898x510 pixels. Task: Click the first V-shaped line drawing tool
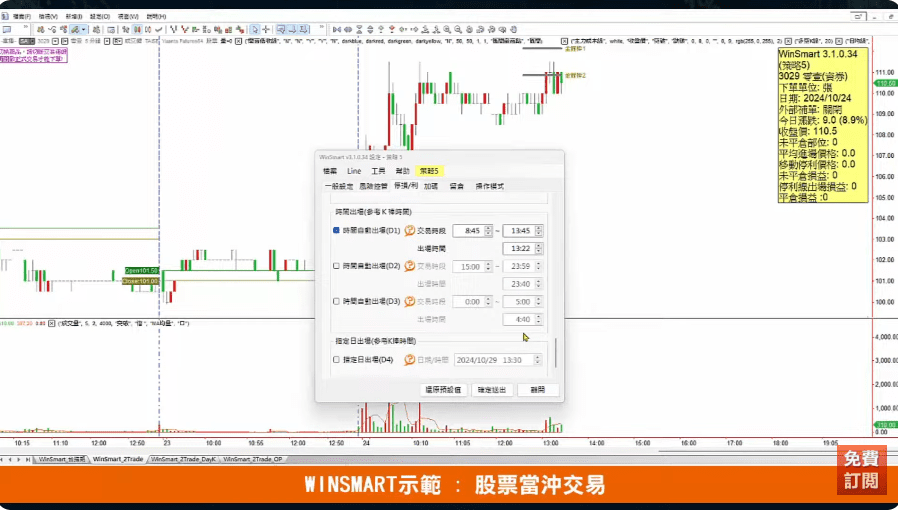[174, 29]
